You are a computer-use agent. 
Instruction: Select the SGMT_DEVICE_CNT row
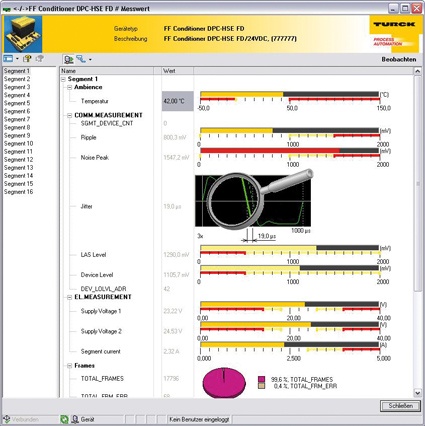tap(107, 123)
